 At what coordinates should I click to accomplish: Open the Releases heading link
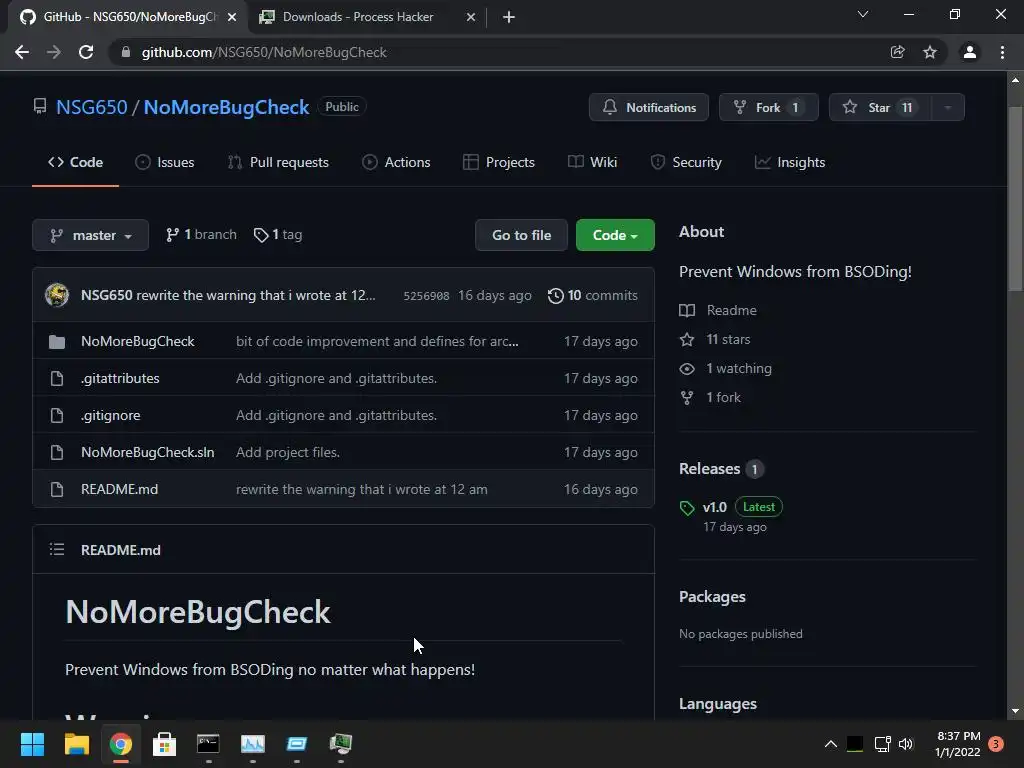pos(710,469)
